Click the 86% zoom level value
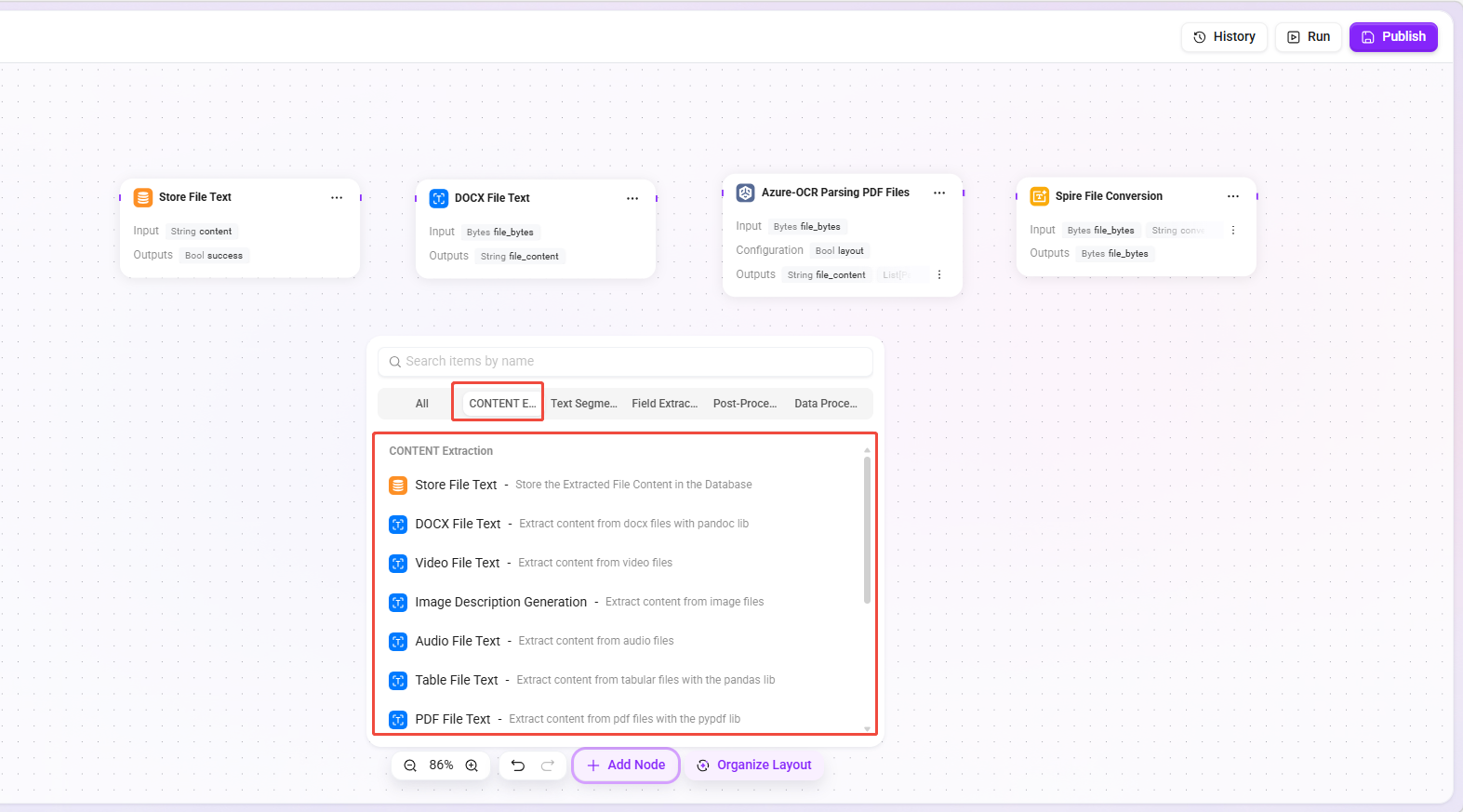This screenshot has width=1463, height=812. 441,765
